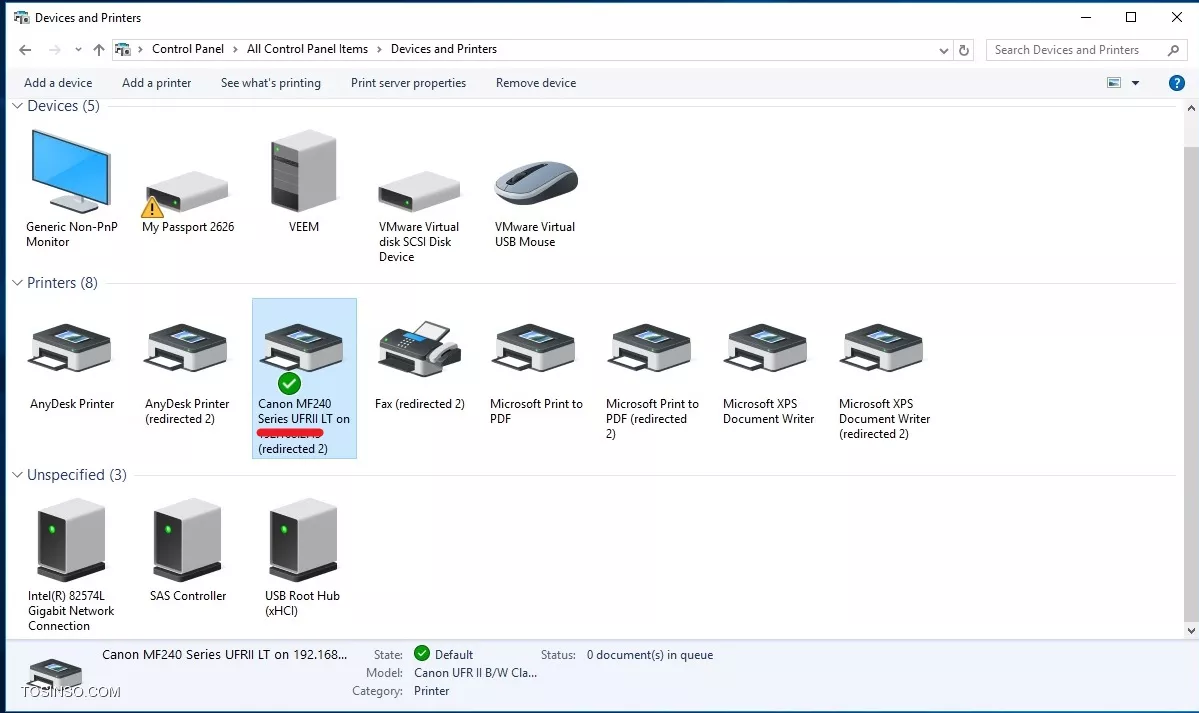Click the vertical scrollbar down arrow
The width and height of the screenshot is (1199, 713).
coord(1191,631)
